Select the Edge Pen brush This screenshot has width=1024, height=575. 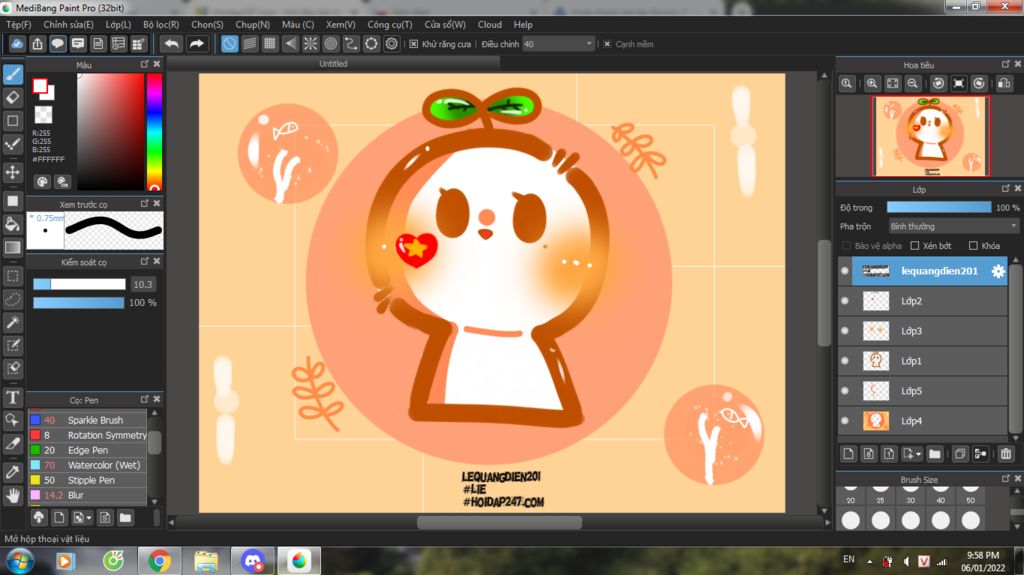coord(88,450)
